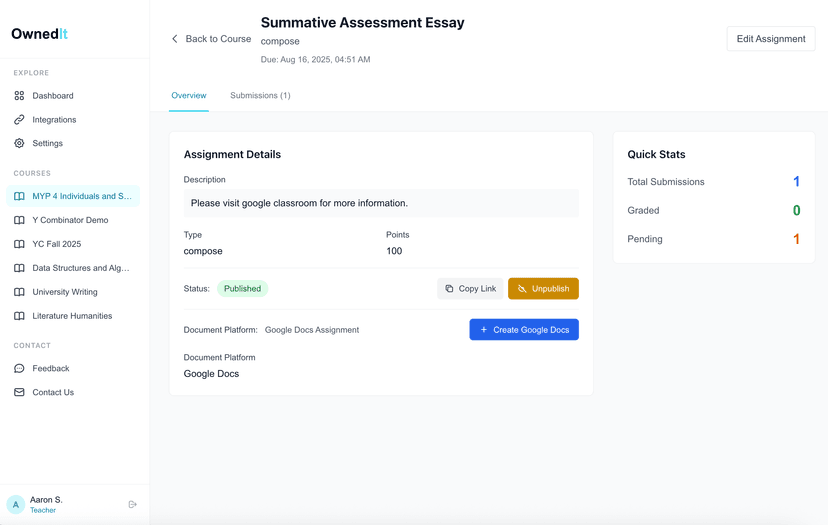
Task: Go to Integrations
Action: pos(73,119)
